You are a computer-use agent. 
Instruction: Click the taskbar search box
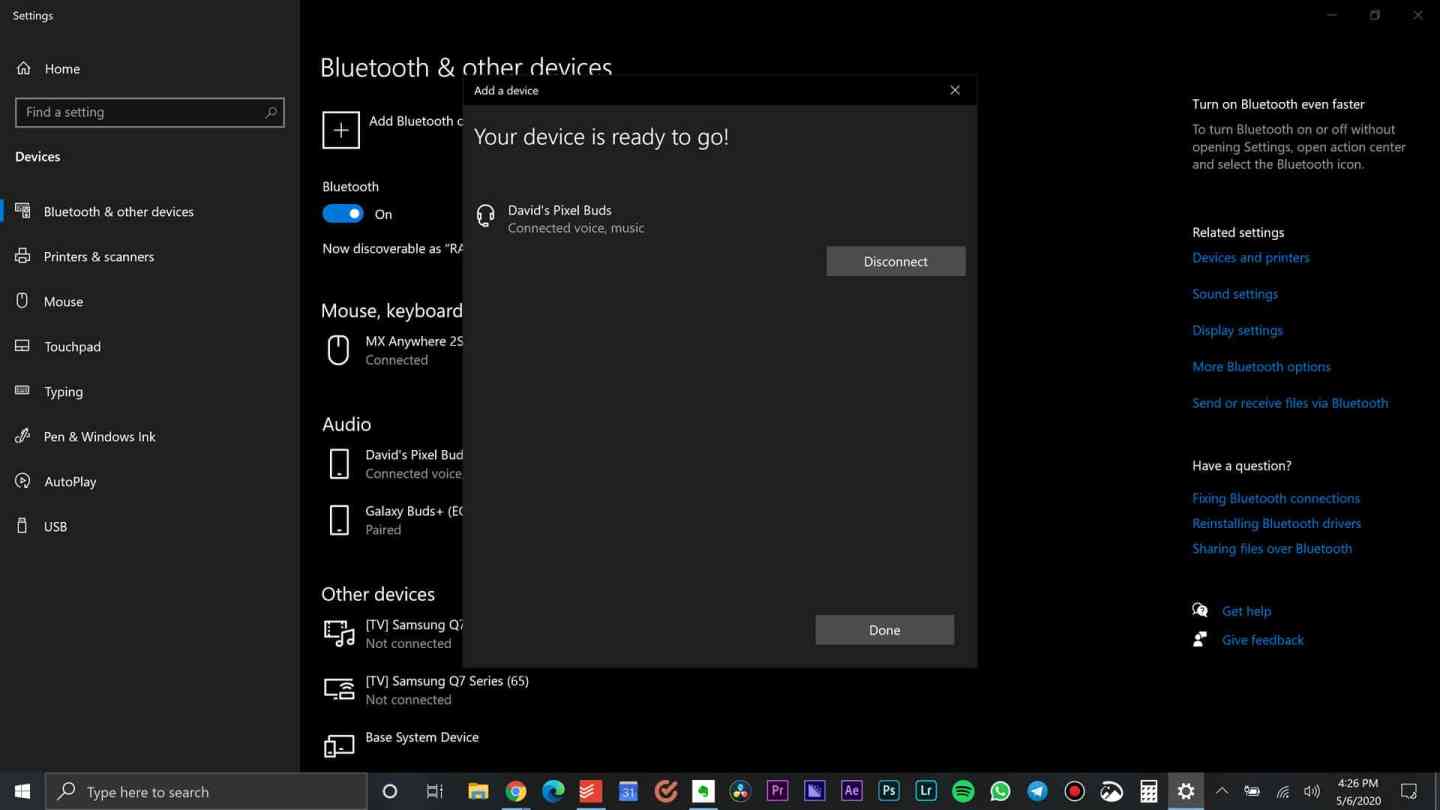[x=207, y=791]
